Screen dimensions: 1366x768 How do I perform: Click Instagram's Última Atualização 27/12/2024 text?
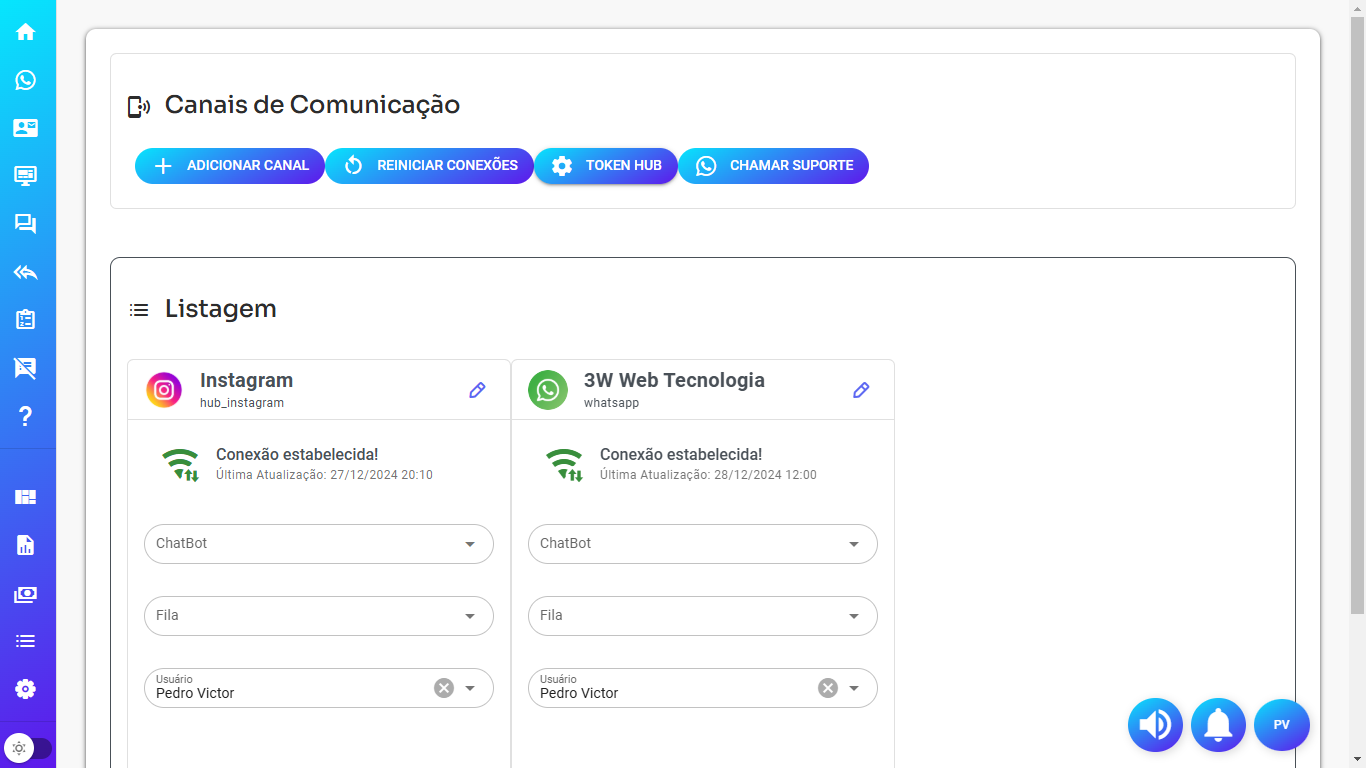tap(324, 475)
